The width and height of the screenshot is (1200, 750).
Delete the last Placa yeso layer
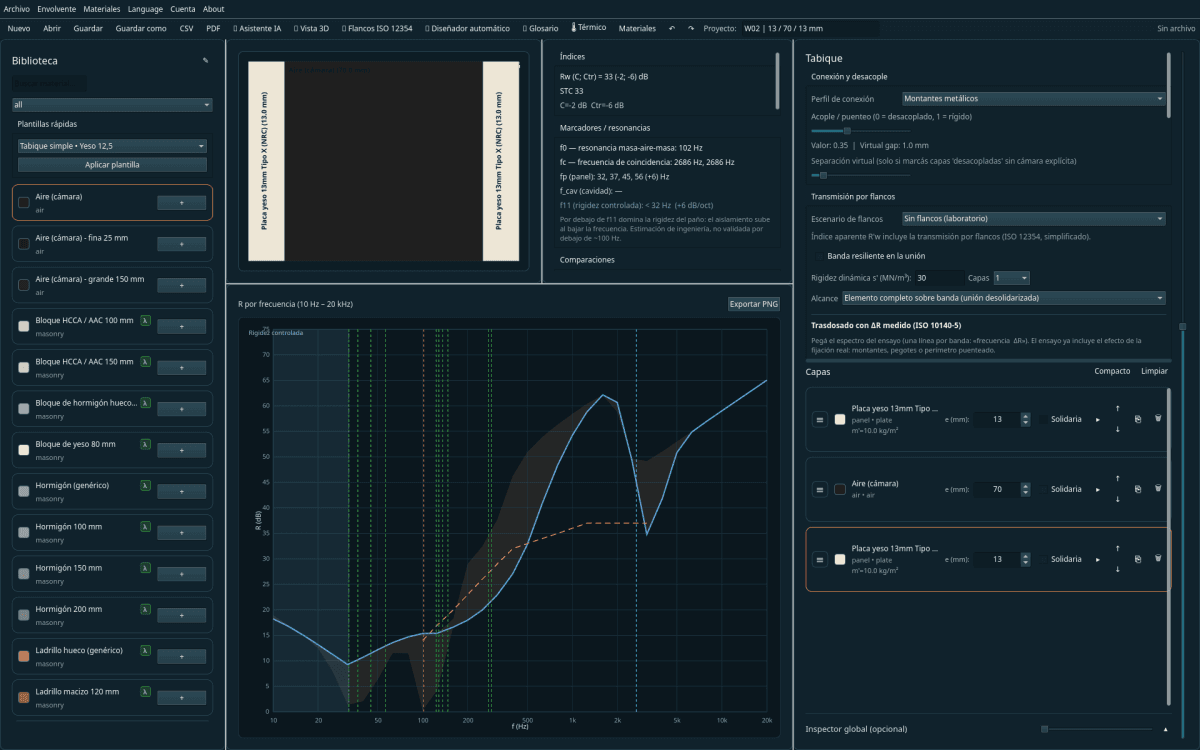tap(1158, 559)
